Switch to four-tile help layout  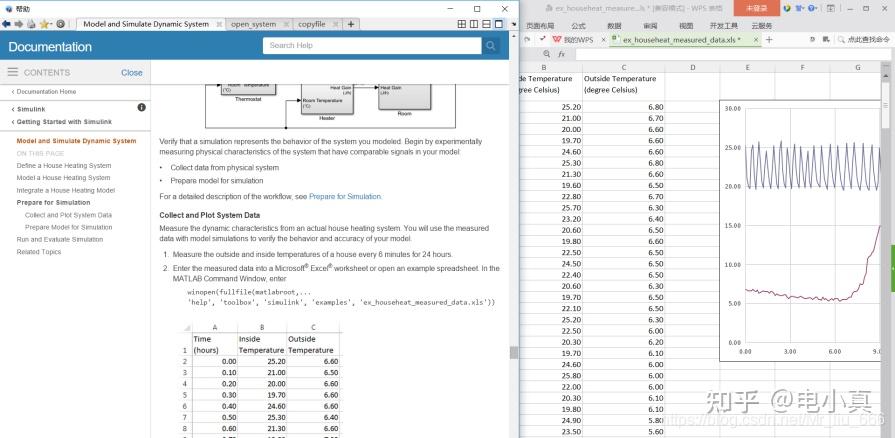pos(462,24)
